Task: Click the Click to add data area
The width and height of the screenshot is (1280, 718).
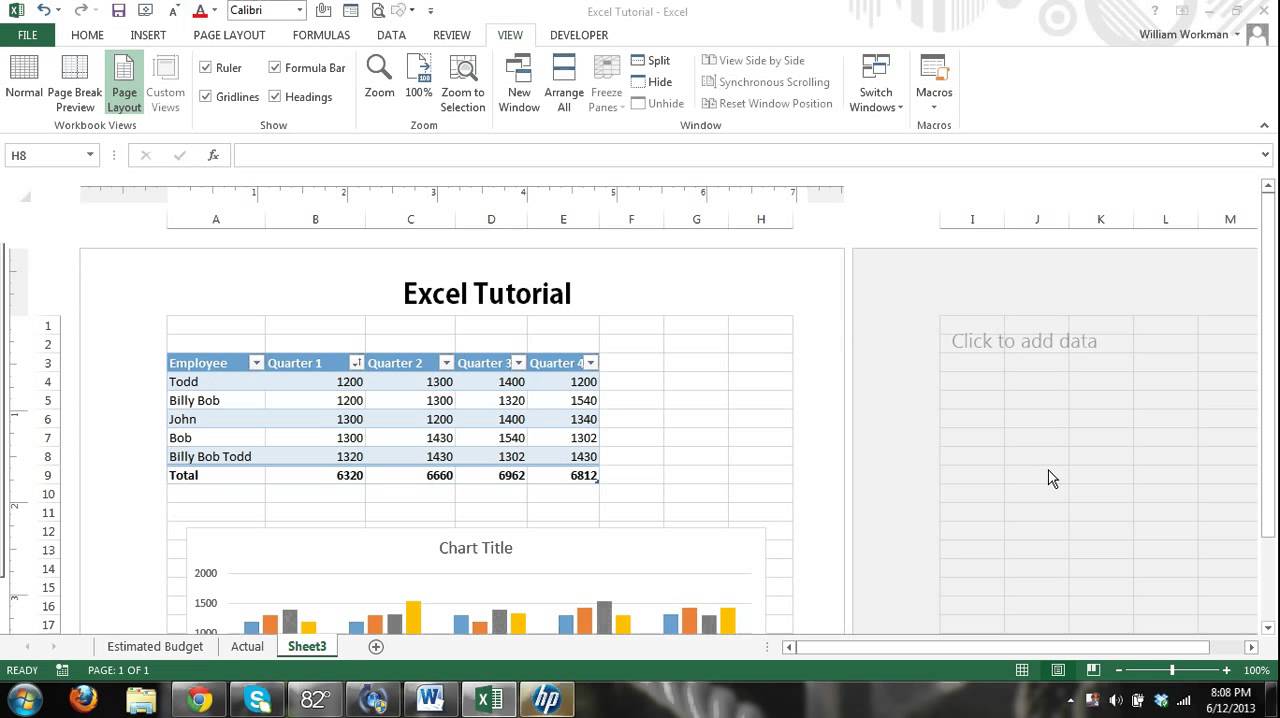Action: tap(1024, 341)
